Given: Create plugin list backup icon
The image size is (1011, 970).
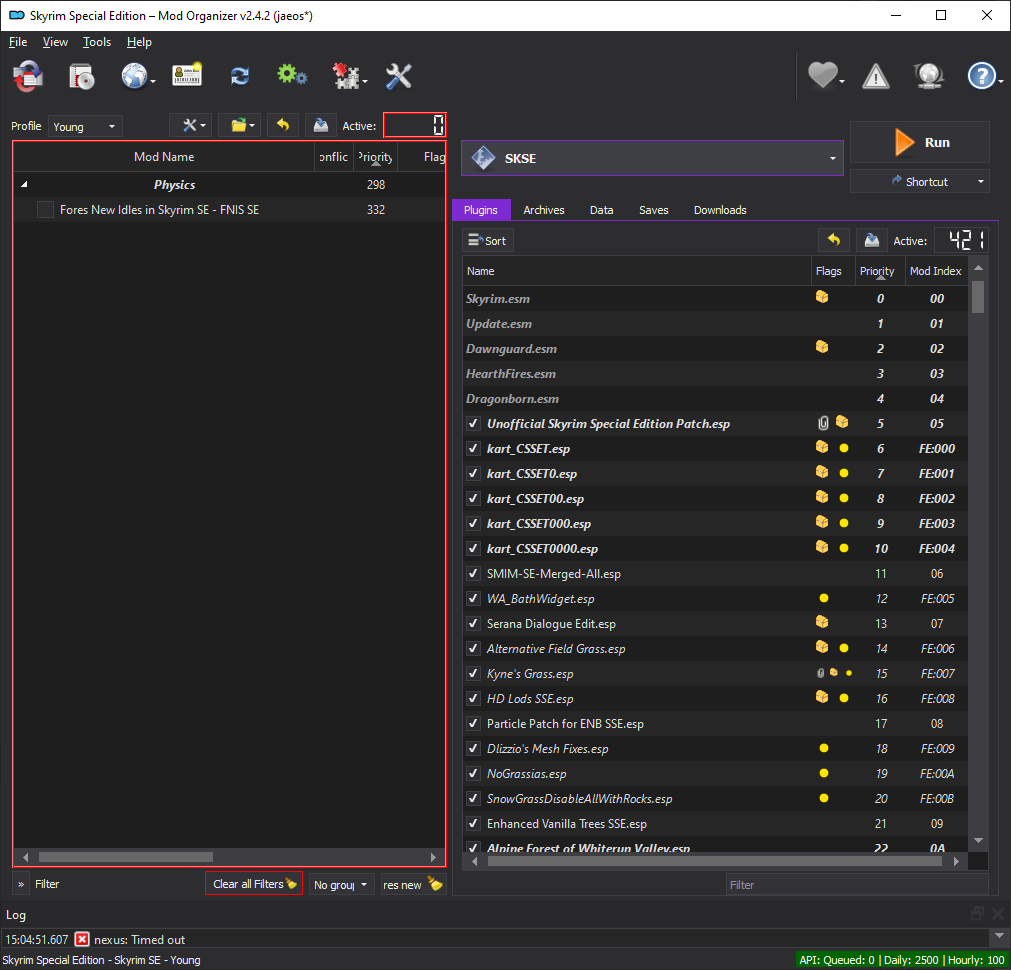Looking at the screenshot, I should pos(872,241).
